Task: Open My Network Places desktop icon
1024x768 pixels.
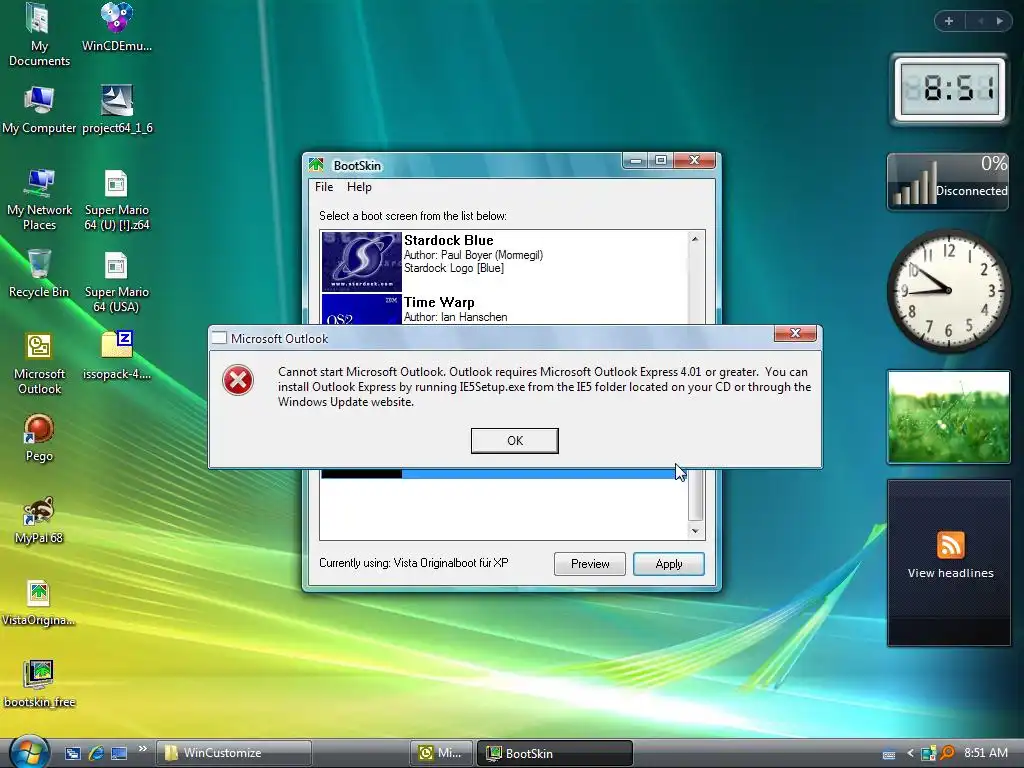Action: (x=39, y=200)
